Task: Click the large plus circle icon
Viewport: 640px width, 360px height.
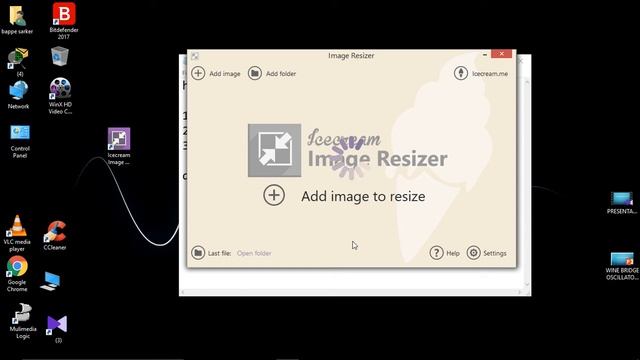Action: click(274, 195)
